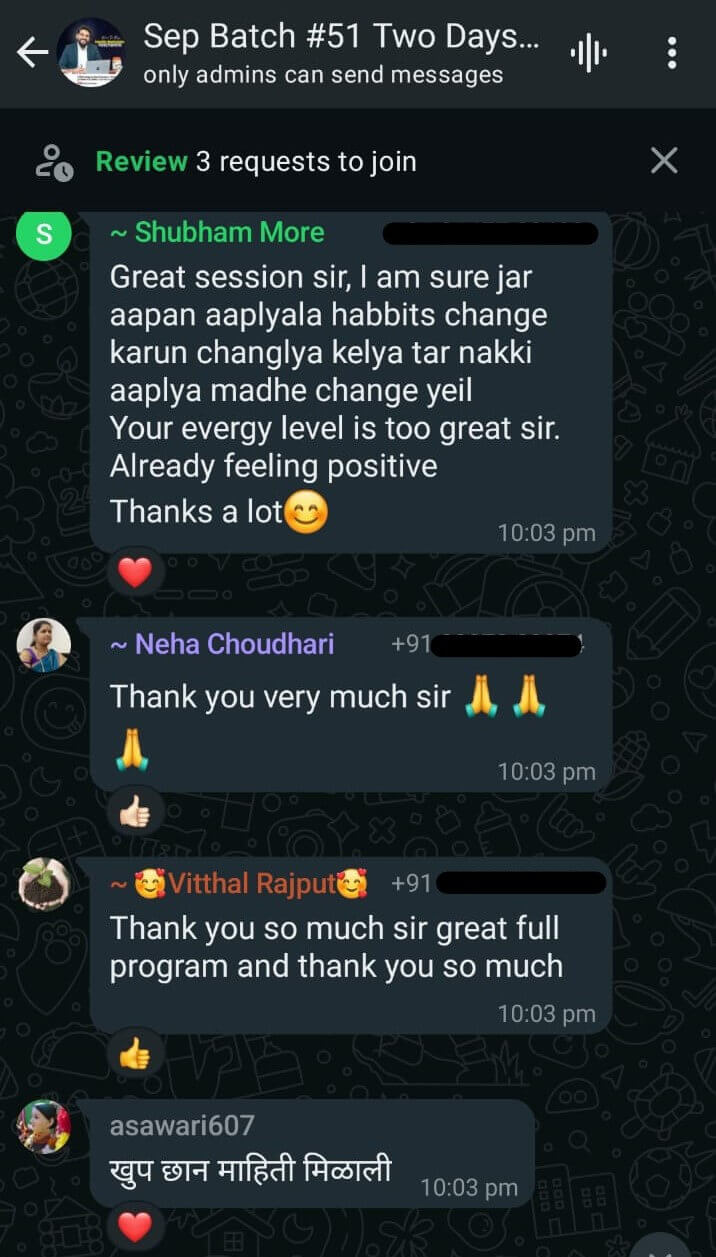The image size is (716, 1257).
Task: View thumbs-up reaction on Neha's message
Action: click(x=135, y=813)
